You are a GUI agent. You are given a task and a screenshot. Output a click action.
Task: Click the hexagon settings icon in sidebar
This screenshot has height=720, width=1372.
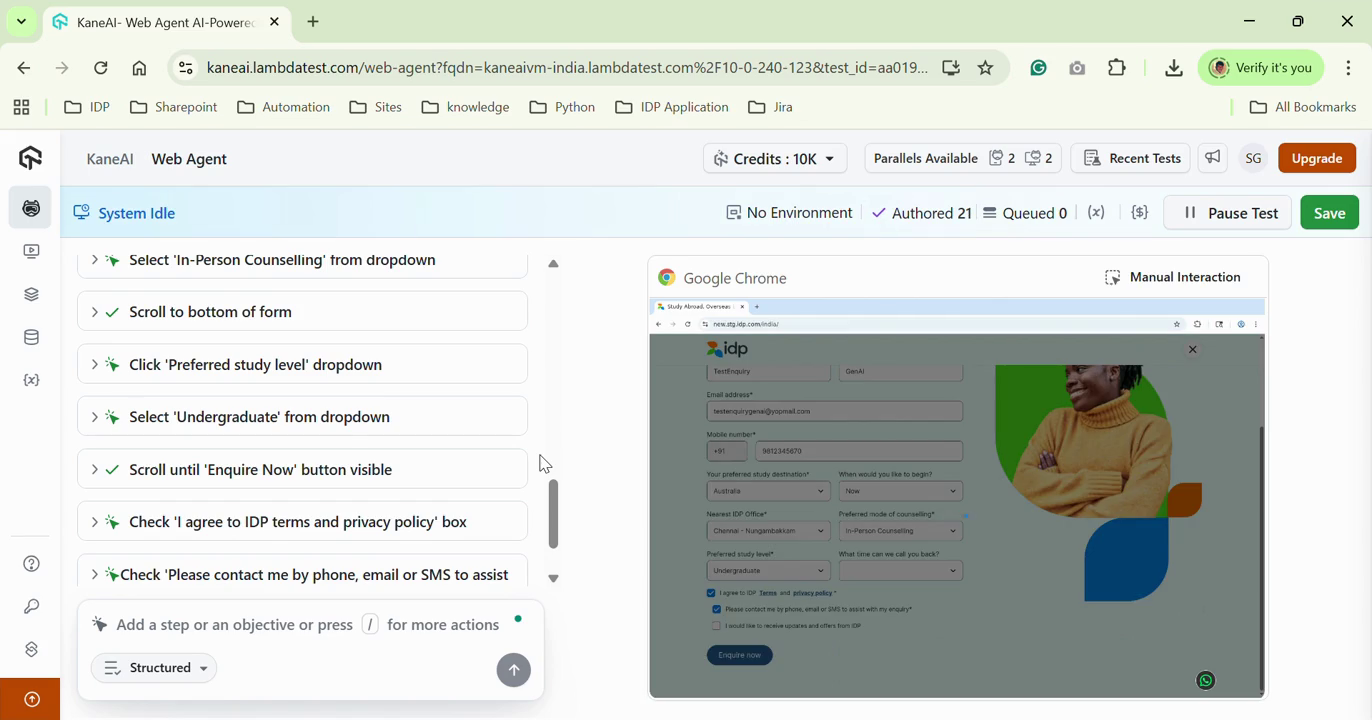click(32, 650)
